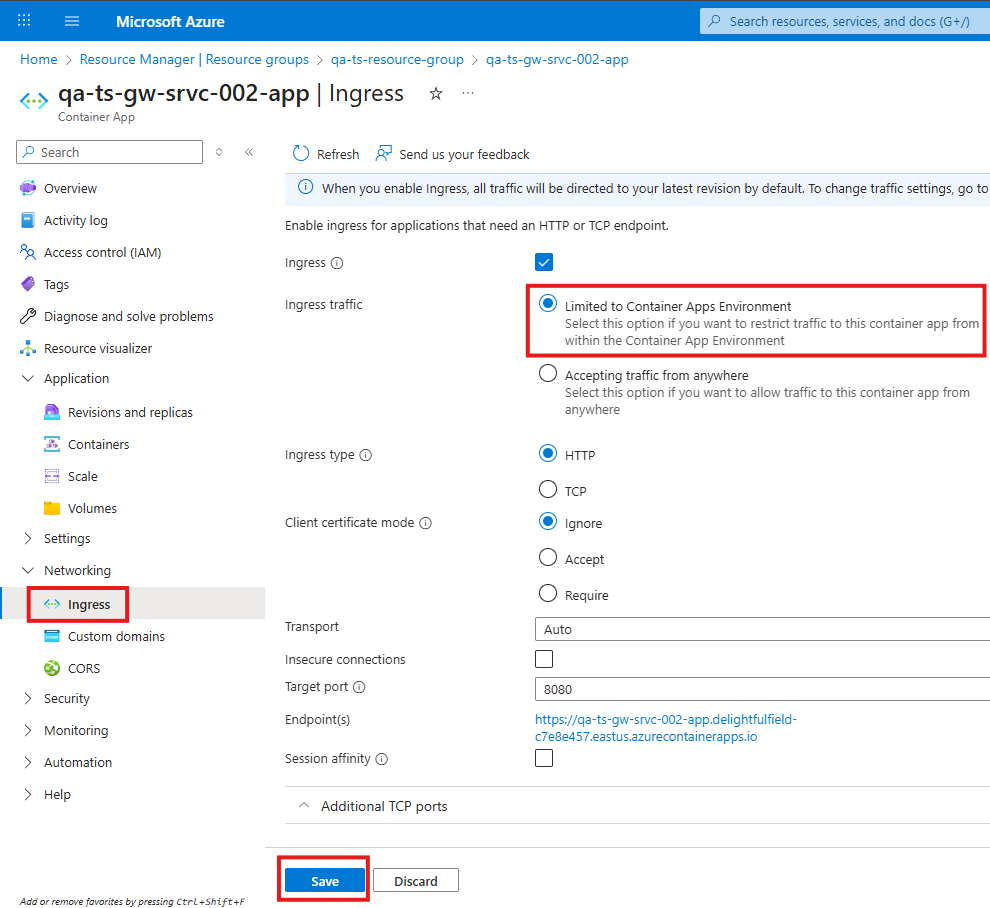Open the ellipsis more options menu
The image size is (990, 908).
(468, 93)
